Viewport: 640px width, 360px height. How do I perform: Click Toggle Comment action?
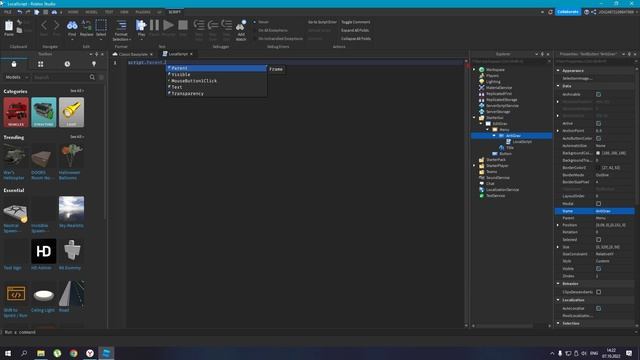(356, 22)
